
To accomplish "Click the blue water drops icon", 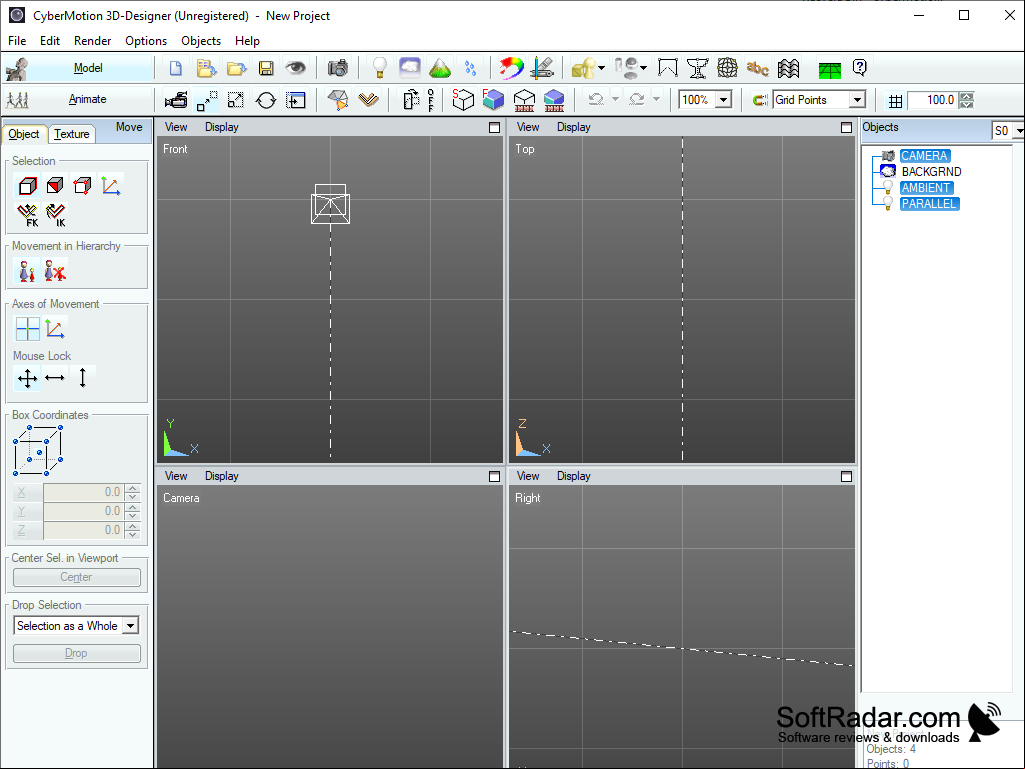I will tap(470, 68).
